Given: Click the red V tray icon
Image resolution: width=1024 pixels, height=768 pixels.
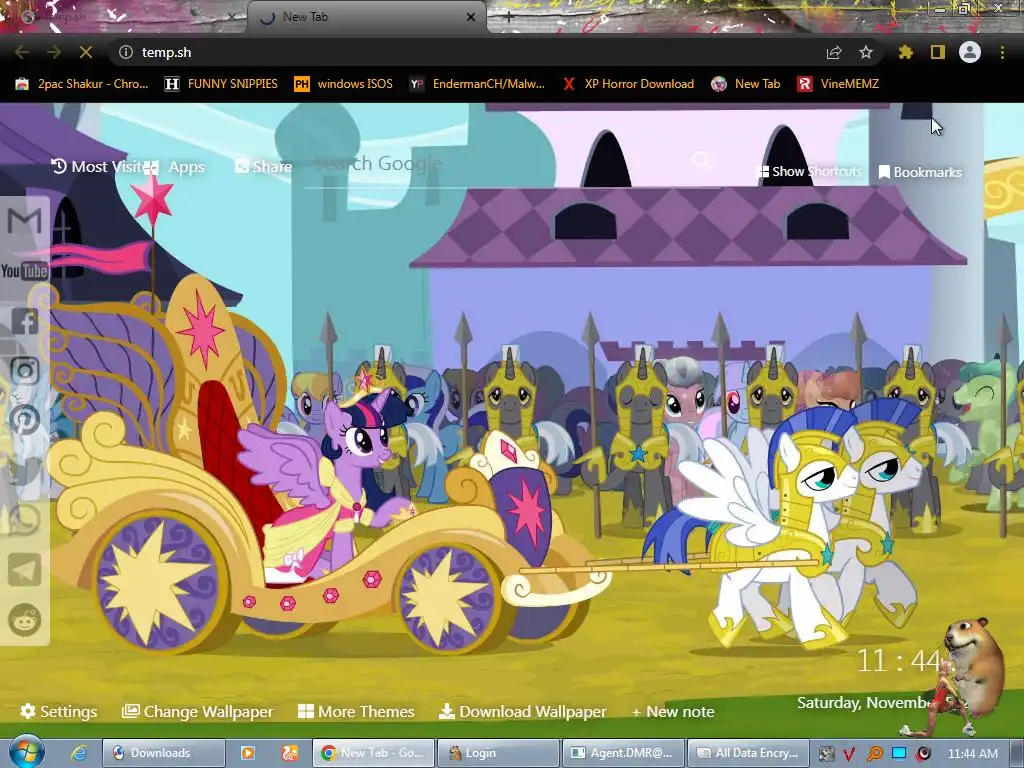Looking at the screenshot, I should (849, 754).
